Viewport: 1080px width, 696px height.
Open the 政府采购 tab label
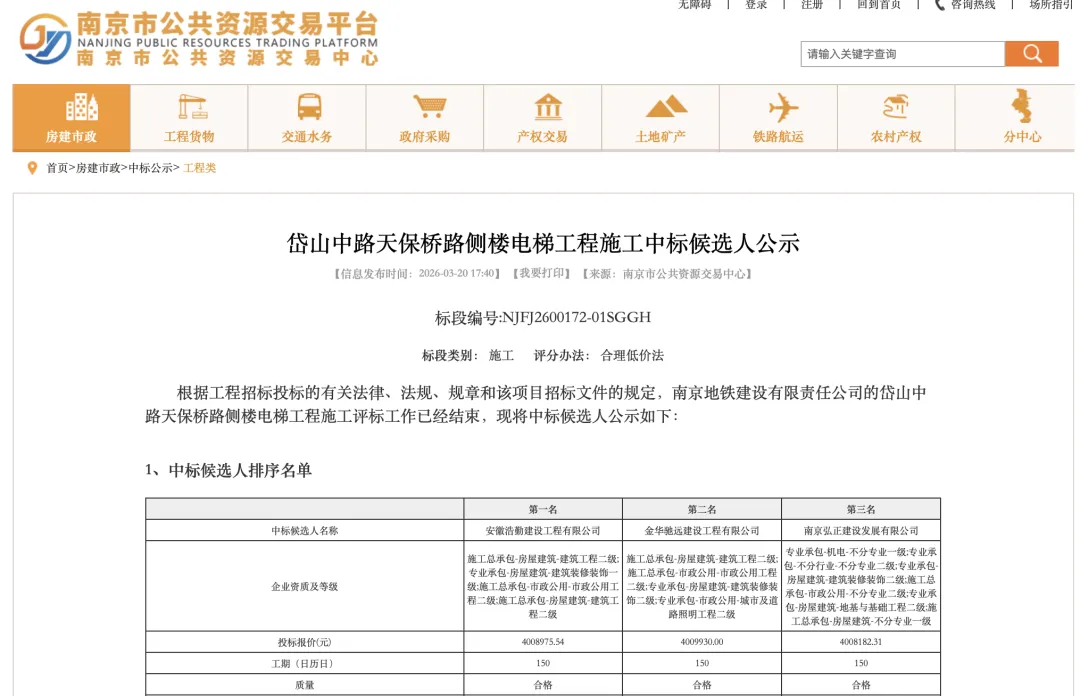(x=424, y=136)
